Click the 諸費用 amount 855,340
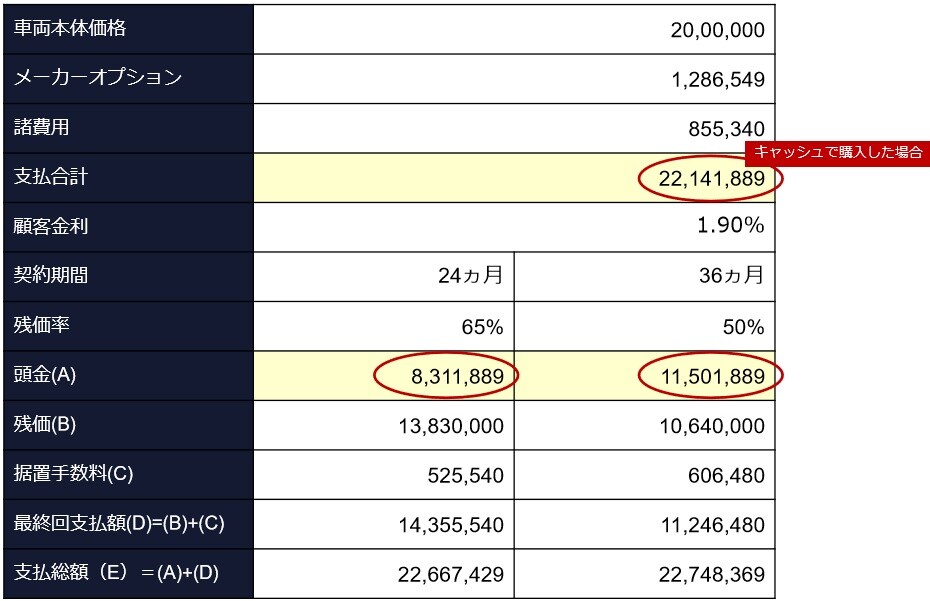 (x=726, y=129)
